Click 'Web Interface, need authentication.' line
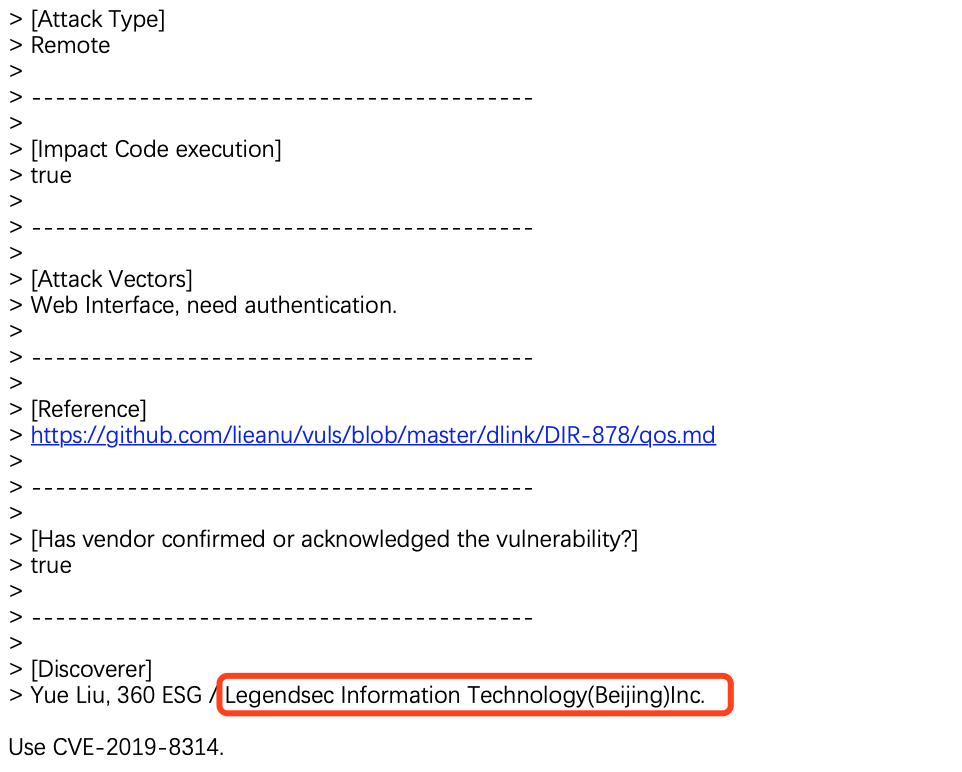The width and height of the screenshot is (962, 772). click(x=214, y=306)
